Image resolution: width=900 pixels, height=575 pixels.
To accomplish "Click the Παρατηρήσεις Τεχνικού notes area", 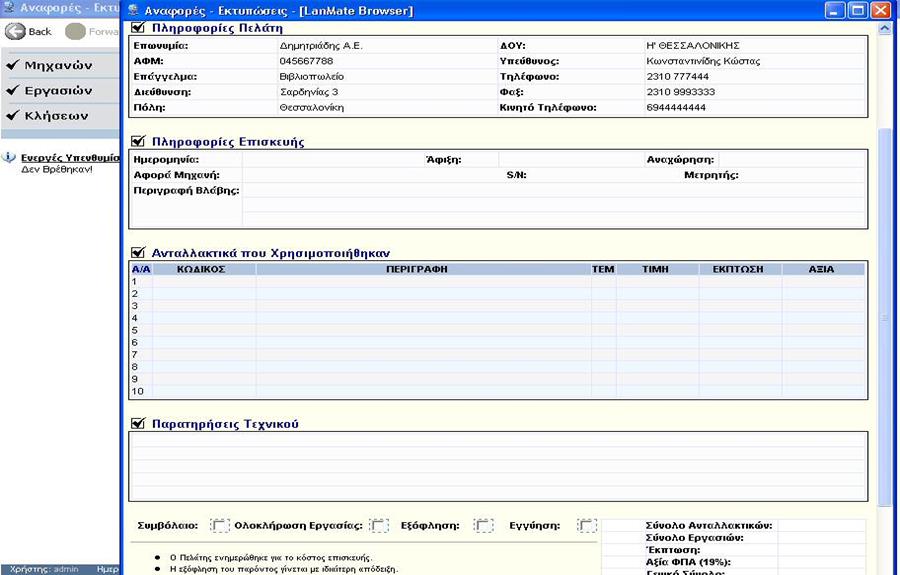I will click(x=498, y=467).
